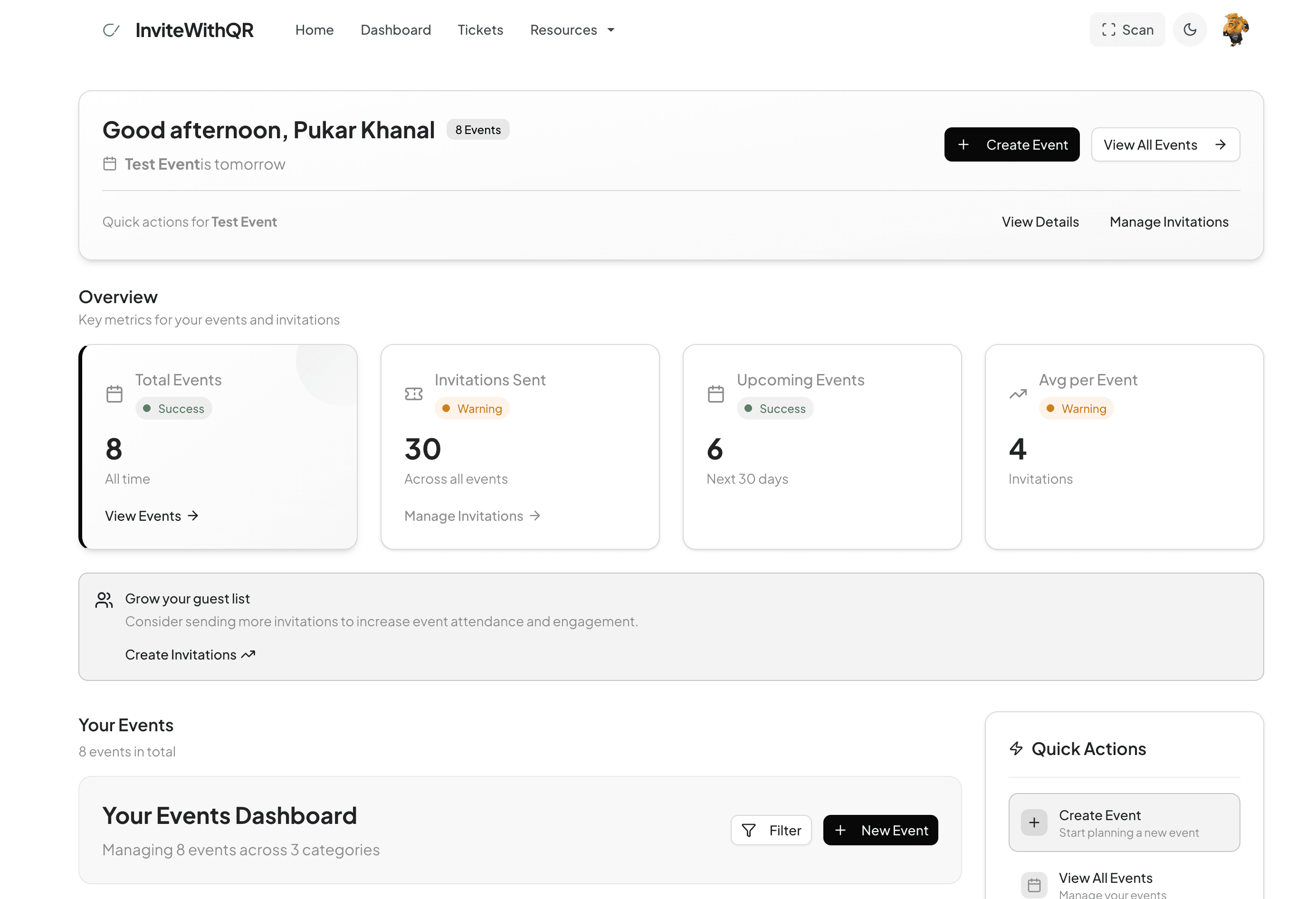Click the 8 Events badge
The width and height of the screenshot is (1316, 899).
click(x=478, y=130)
